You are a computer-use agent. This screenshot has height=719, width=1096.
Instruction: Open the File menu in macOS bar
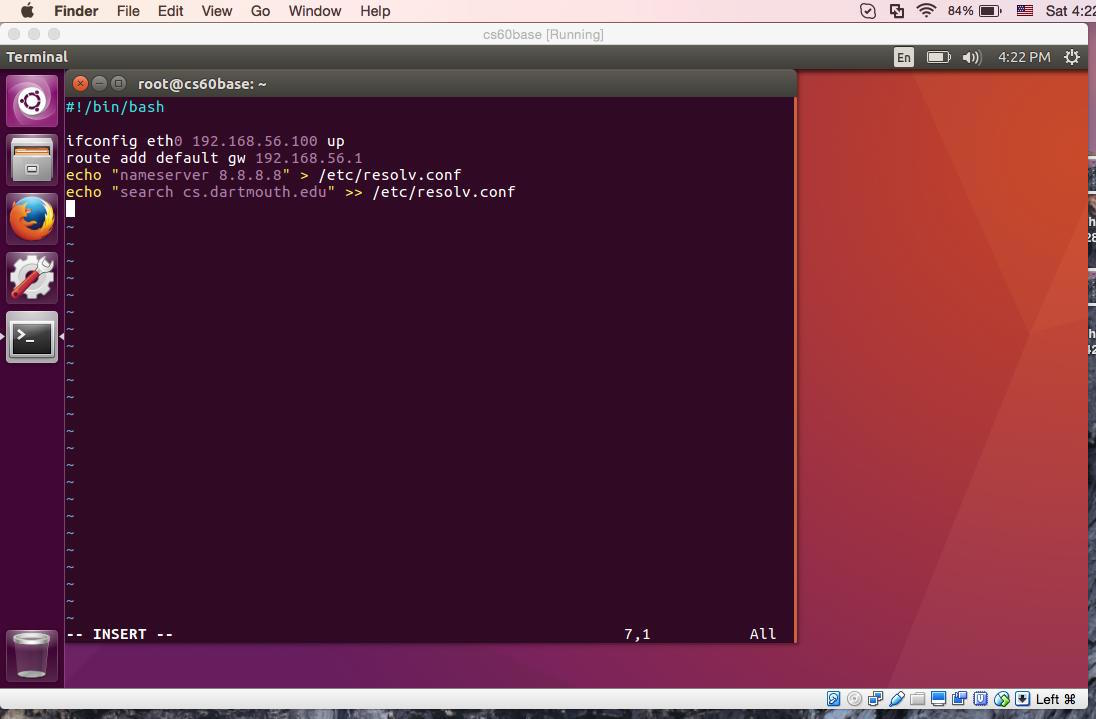[x=128, y=11]
